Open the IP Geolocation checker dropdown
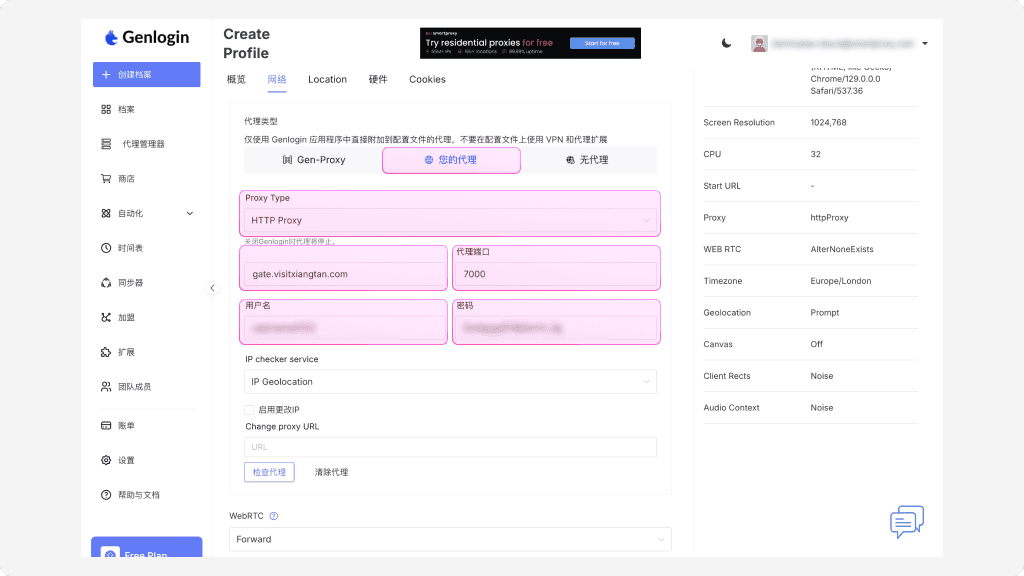The width and height of the screenshot is (1024, 576). point(450,381)
